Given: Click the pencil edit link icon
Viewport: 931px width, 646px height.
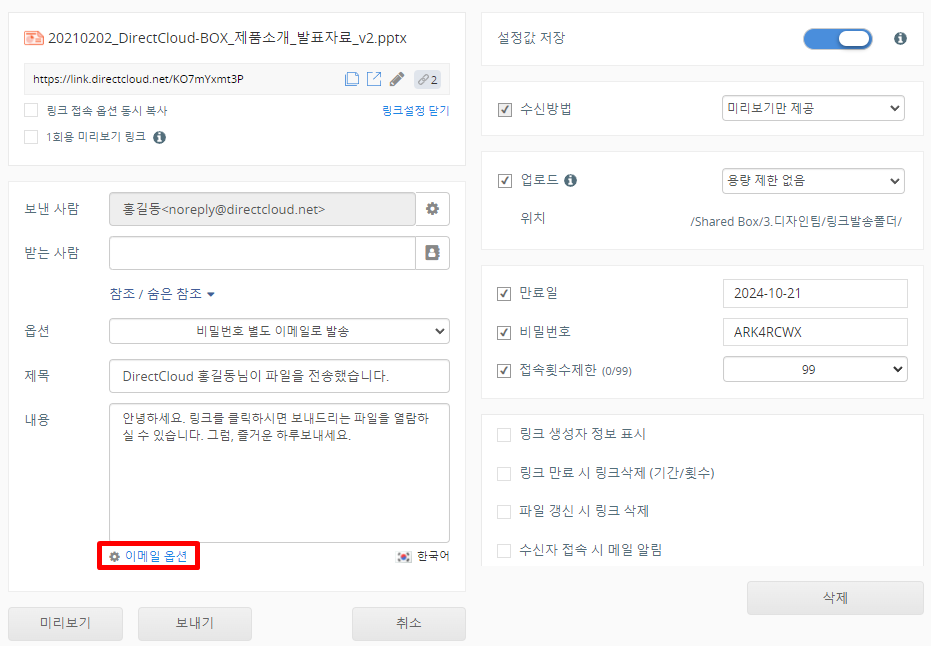Looking at the screenshot, I should click(397, 79).
